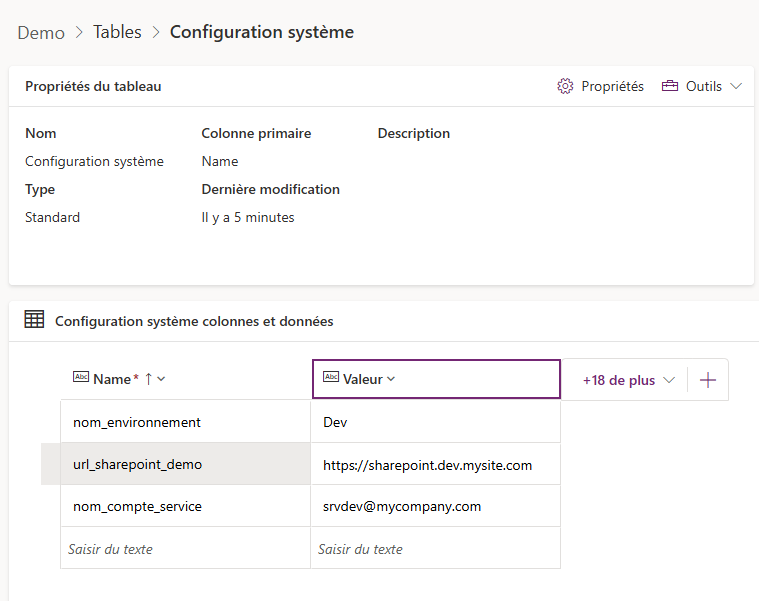Select the nom_environnement cell

pyautogui.click(x=185, y=422)
